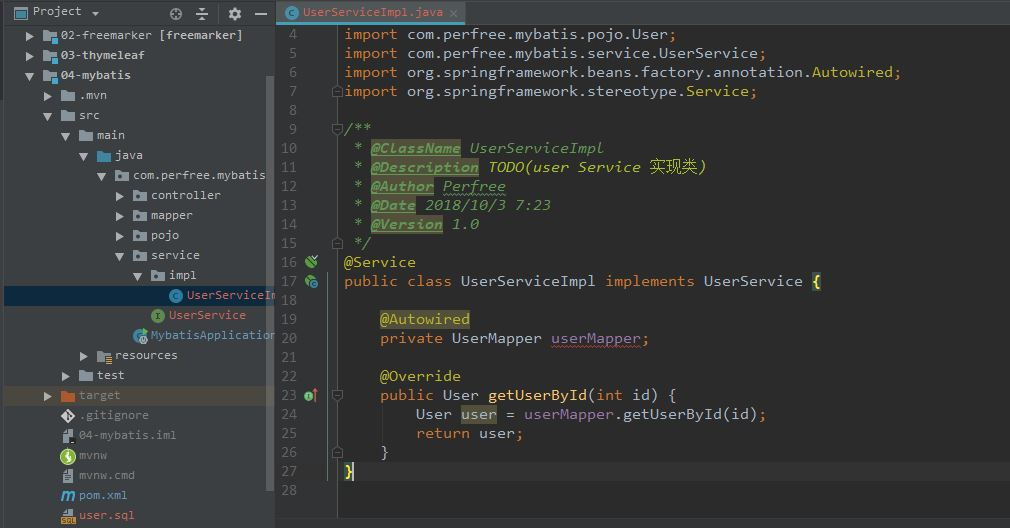Viewport: 1010px width, 528px height.
Task: Click the line number 28 in the gutter
Action: click(289, 490)
